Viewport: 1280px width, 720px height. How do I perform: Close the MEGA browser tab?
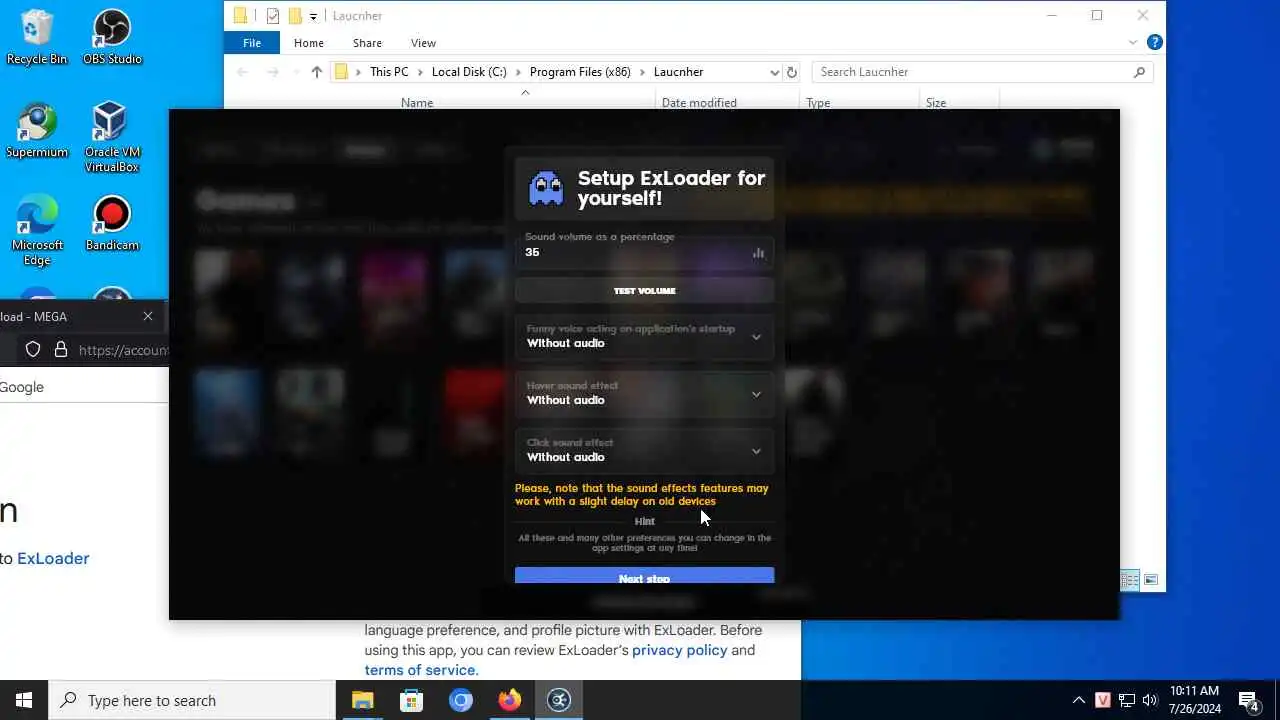point(148,316)
